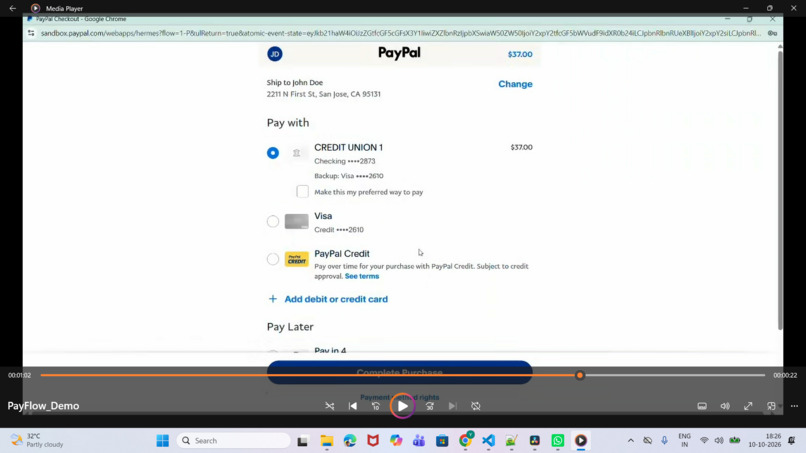Click the bank icon next to CREDIT UNION 1

(297, 153)
